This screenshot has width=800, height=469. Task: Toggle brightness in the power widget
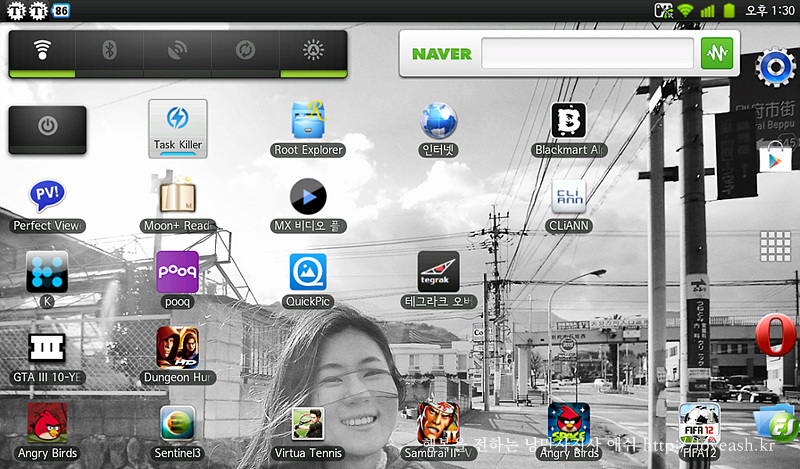[313, 54]
